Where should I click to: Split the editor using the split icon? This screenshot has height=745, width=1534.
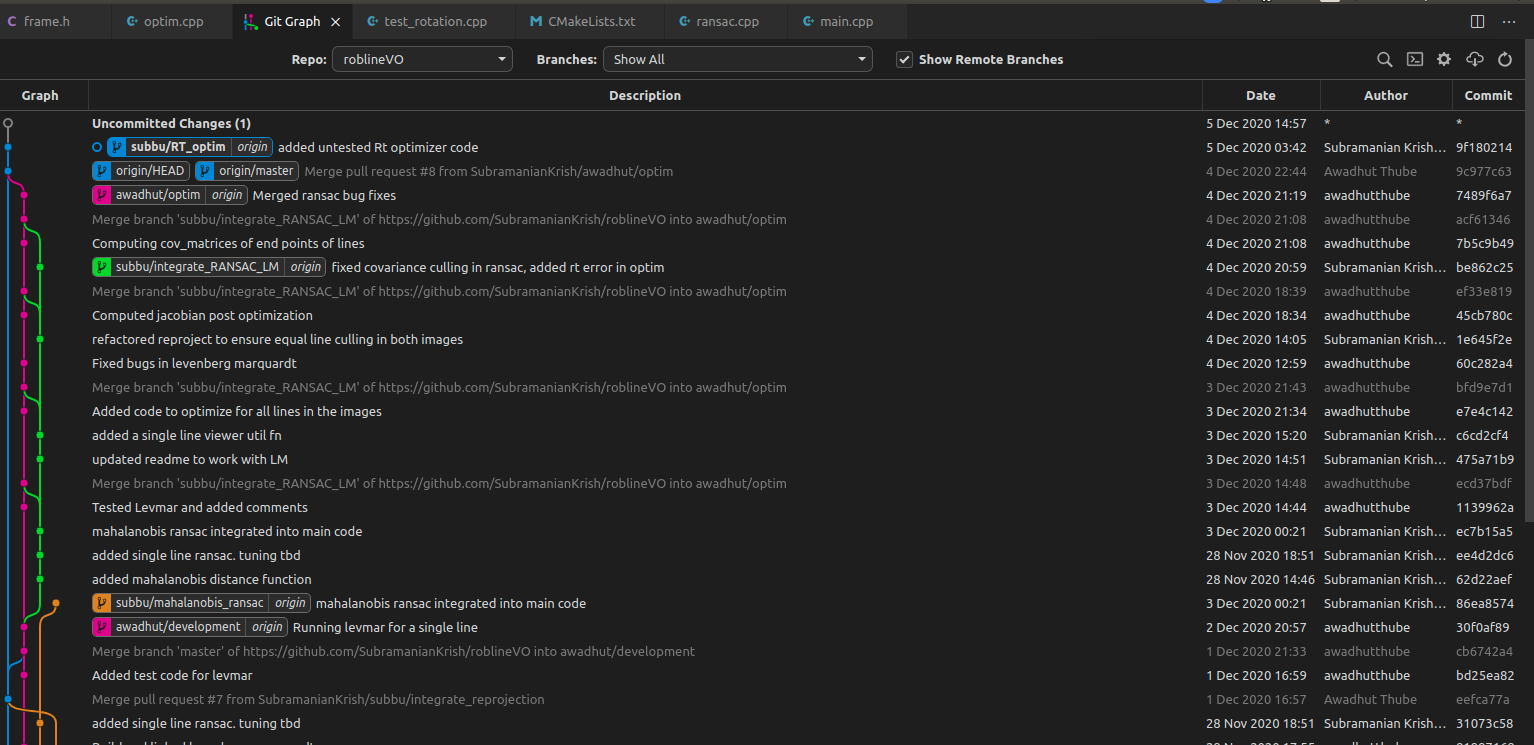(1478, 21)
